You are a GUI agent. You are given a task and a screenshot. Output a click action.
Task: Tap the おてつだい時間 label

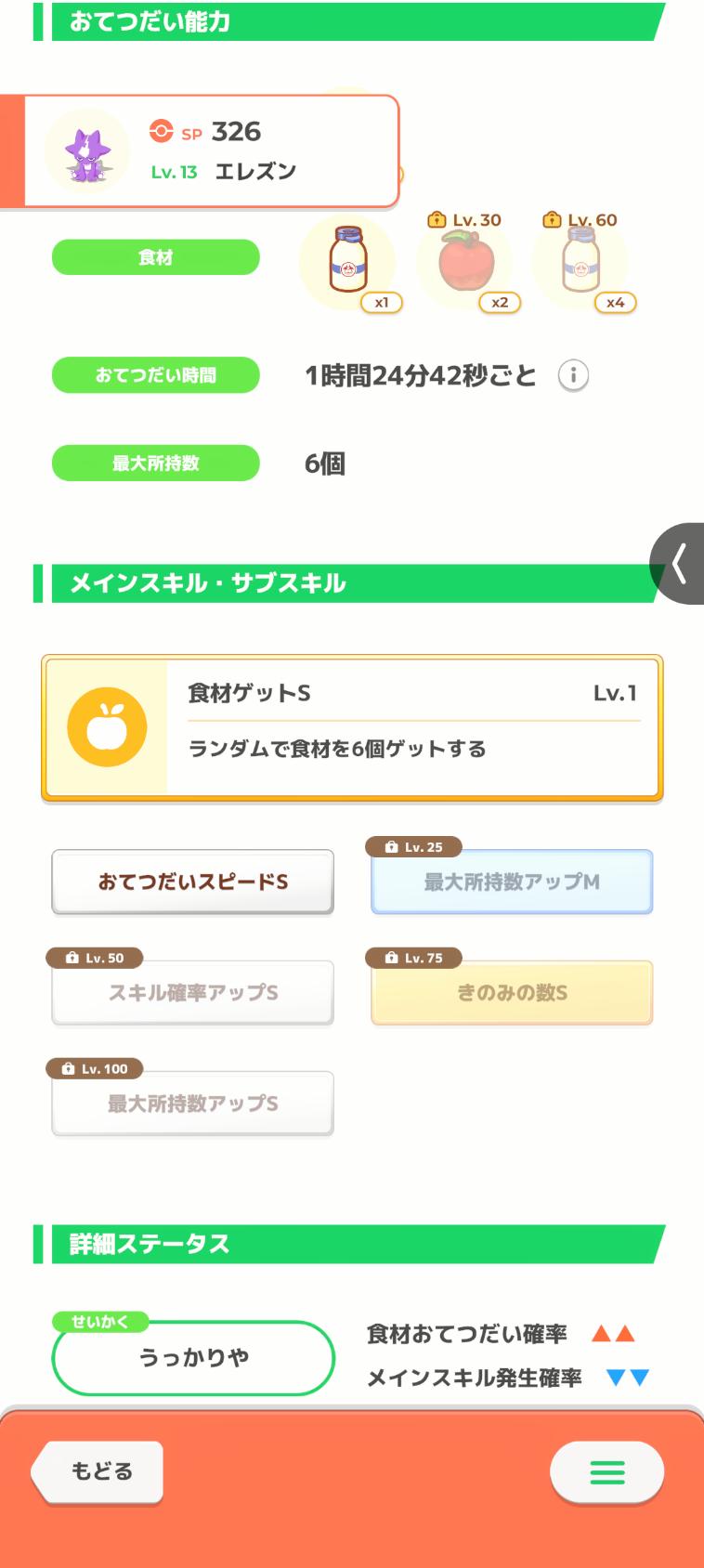pos(155,375)
